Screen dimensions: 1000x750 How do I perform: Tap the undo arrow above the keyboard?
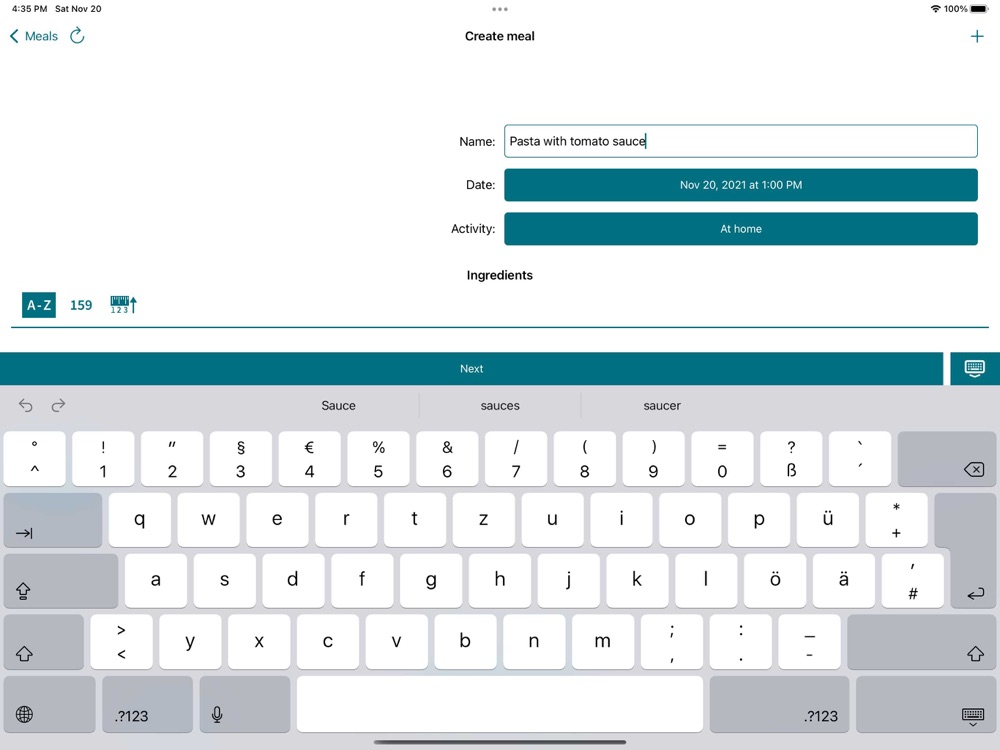pos(26,406)
